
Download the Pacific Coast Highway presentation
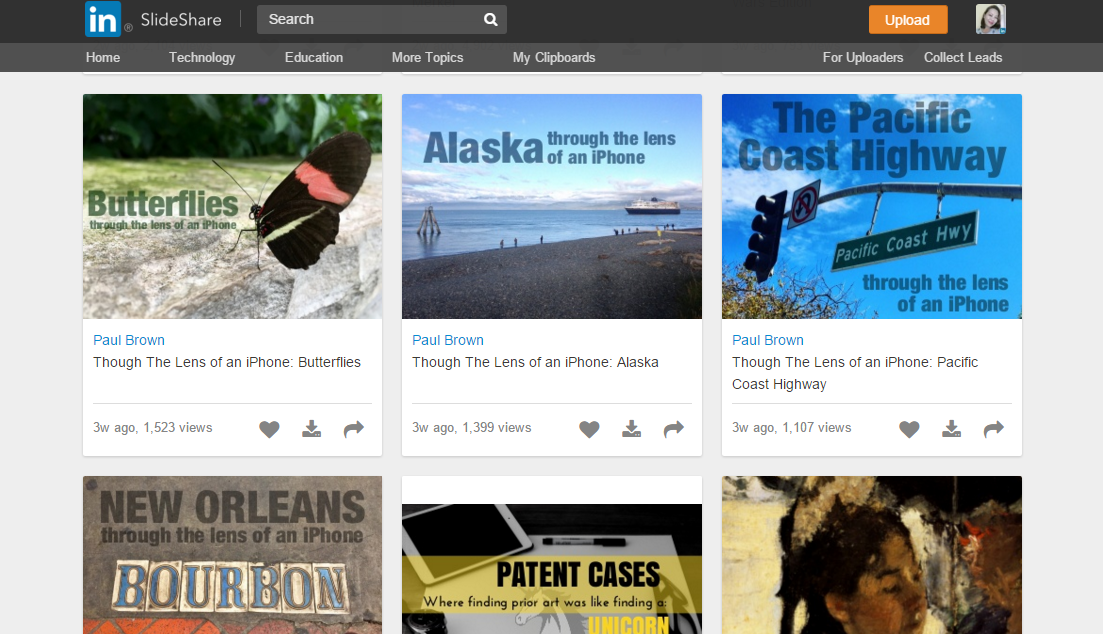coord(952,429)
